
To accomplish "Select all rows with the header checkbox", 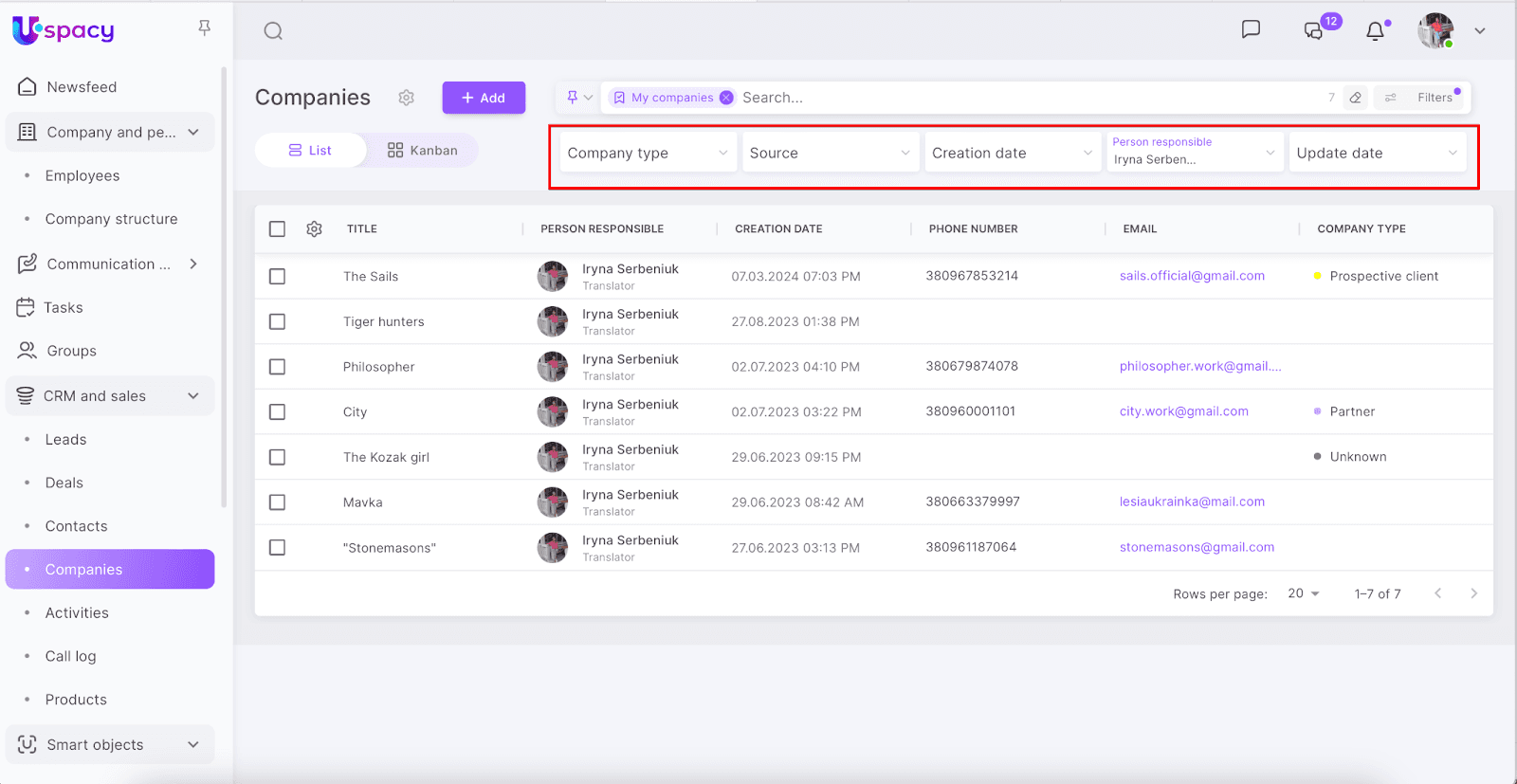I will pos(277,228).
